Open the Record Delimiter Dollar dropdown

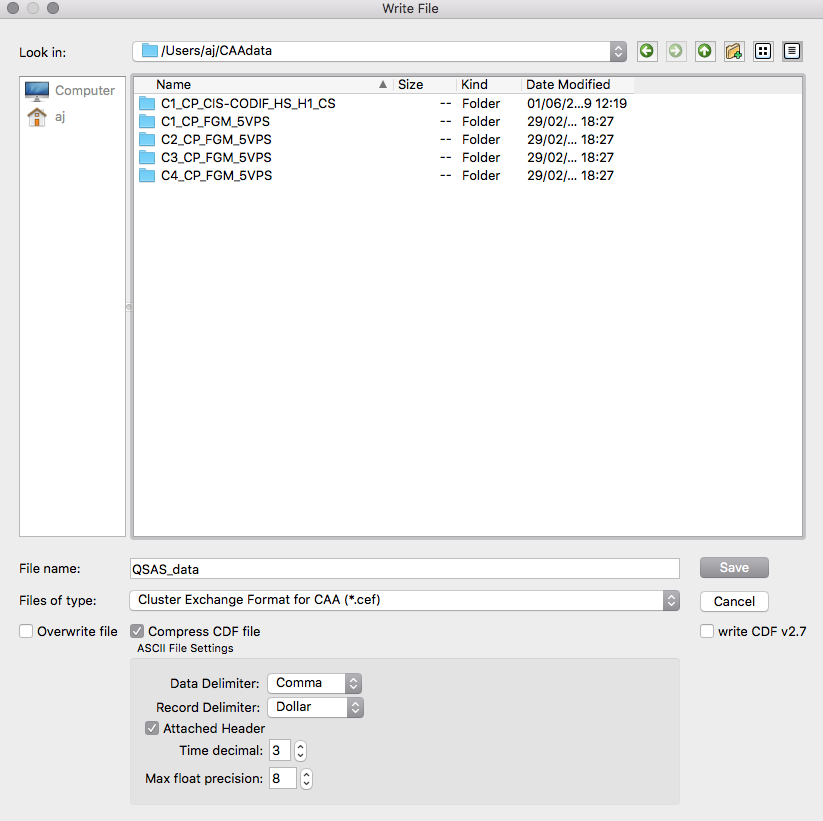314,707
